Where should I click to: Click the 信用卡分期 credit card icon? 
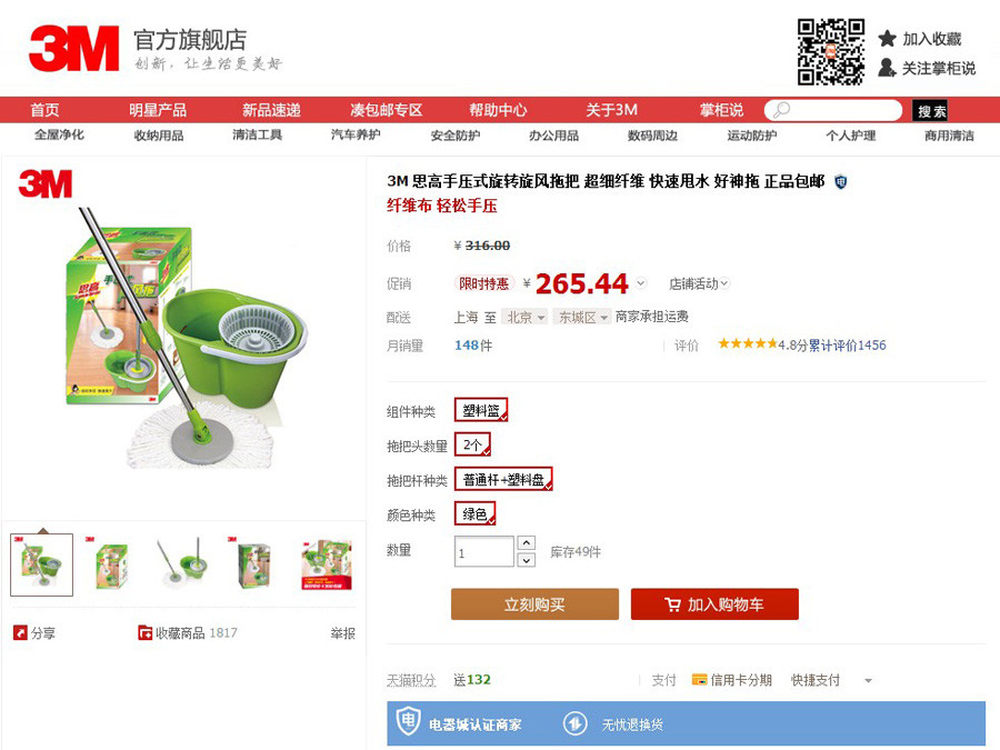tap(699, 680)
